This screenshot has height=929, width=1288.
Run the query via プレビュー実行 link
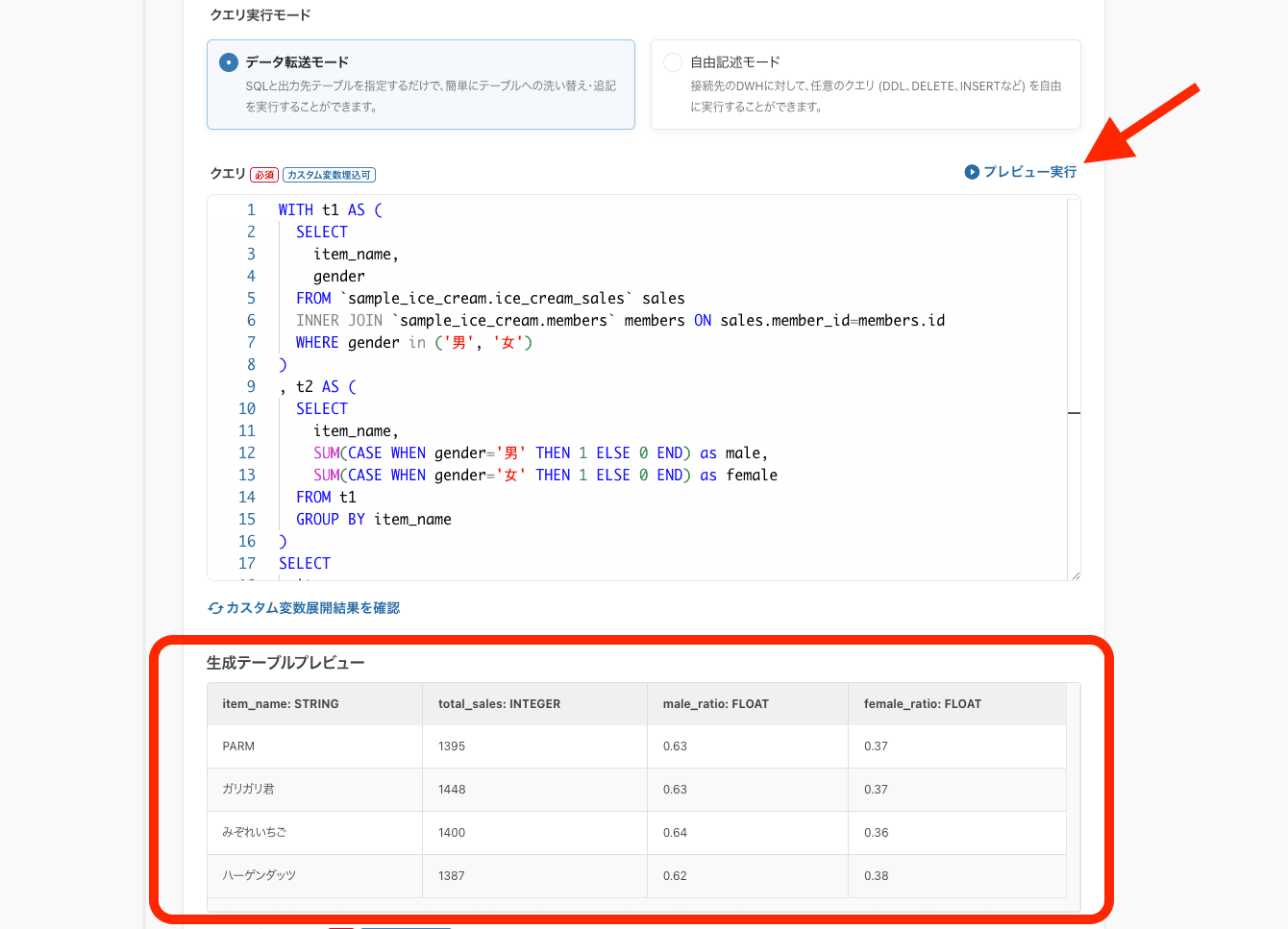(x=1029, y=172)
